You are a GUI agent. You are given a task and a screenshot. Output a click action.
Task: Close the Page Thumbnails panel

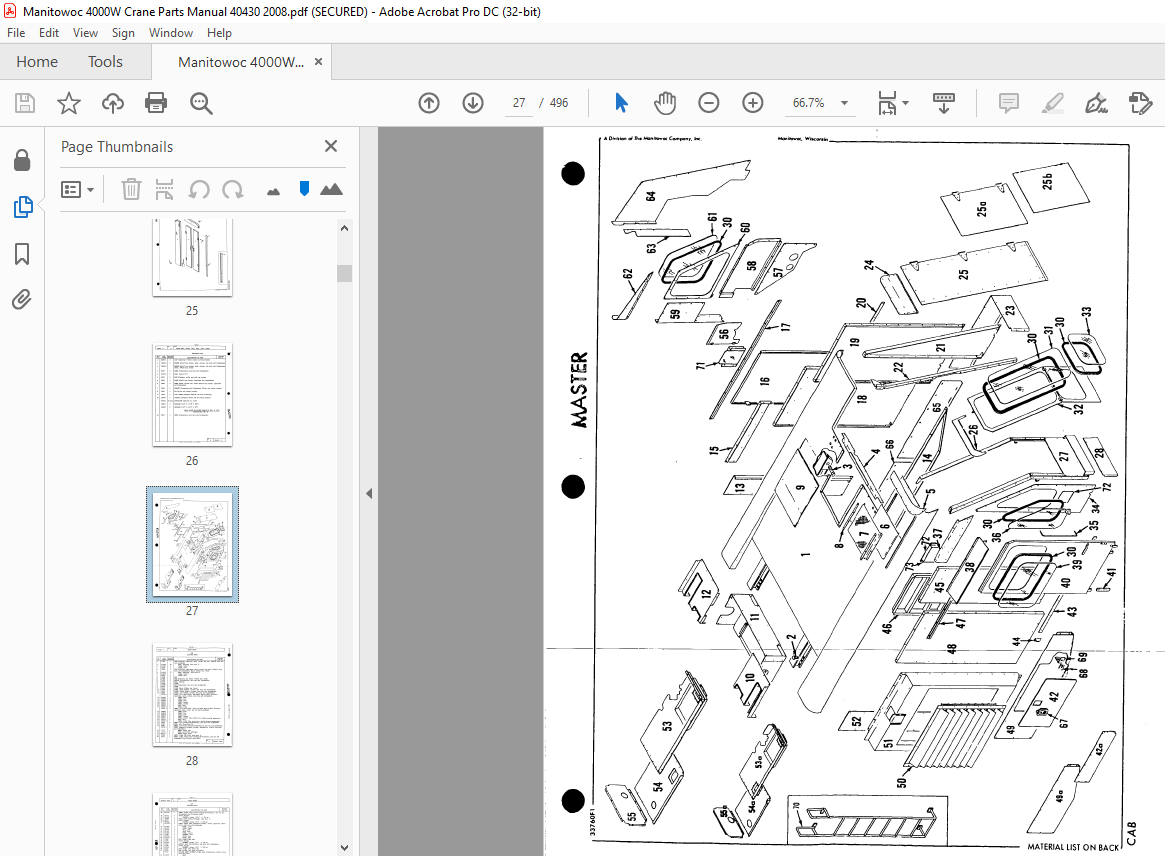331,146
